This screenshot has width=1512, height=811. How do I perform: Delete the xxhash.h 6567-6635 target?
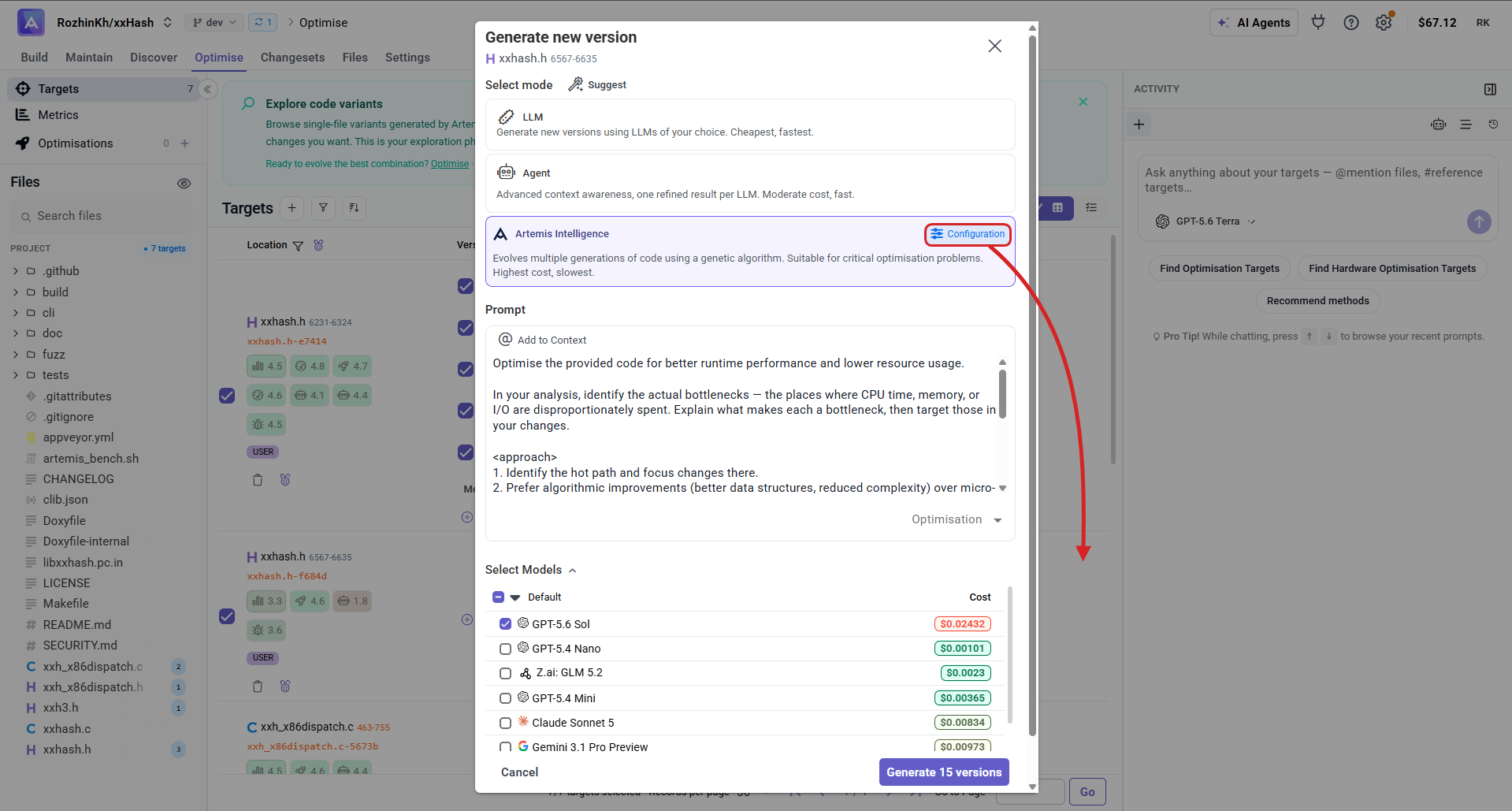(258, 686)
